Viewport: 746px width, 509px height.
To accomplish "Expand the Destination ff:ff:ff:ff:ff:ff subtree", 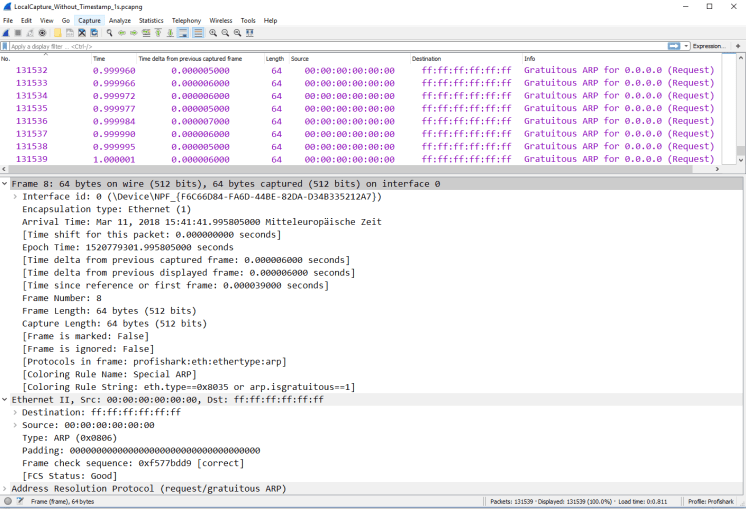I will click(x=15, y=412).
